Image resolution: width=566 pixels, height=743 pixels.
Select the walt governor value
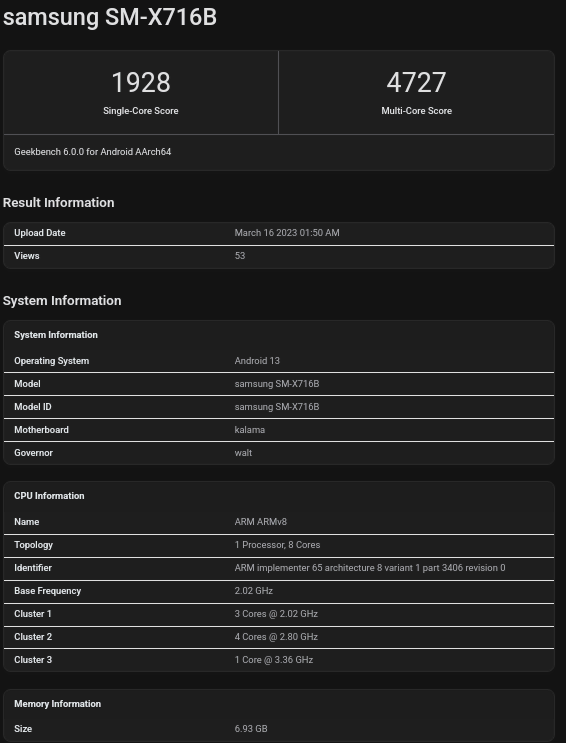tap(243, 453)
